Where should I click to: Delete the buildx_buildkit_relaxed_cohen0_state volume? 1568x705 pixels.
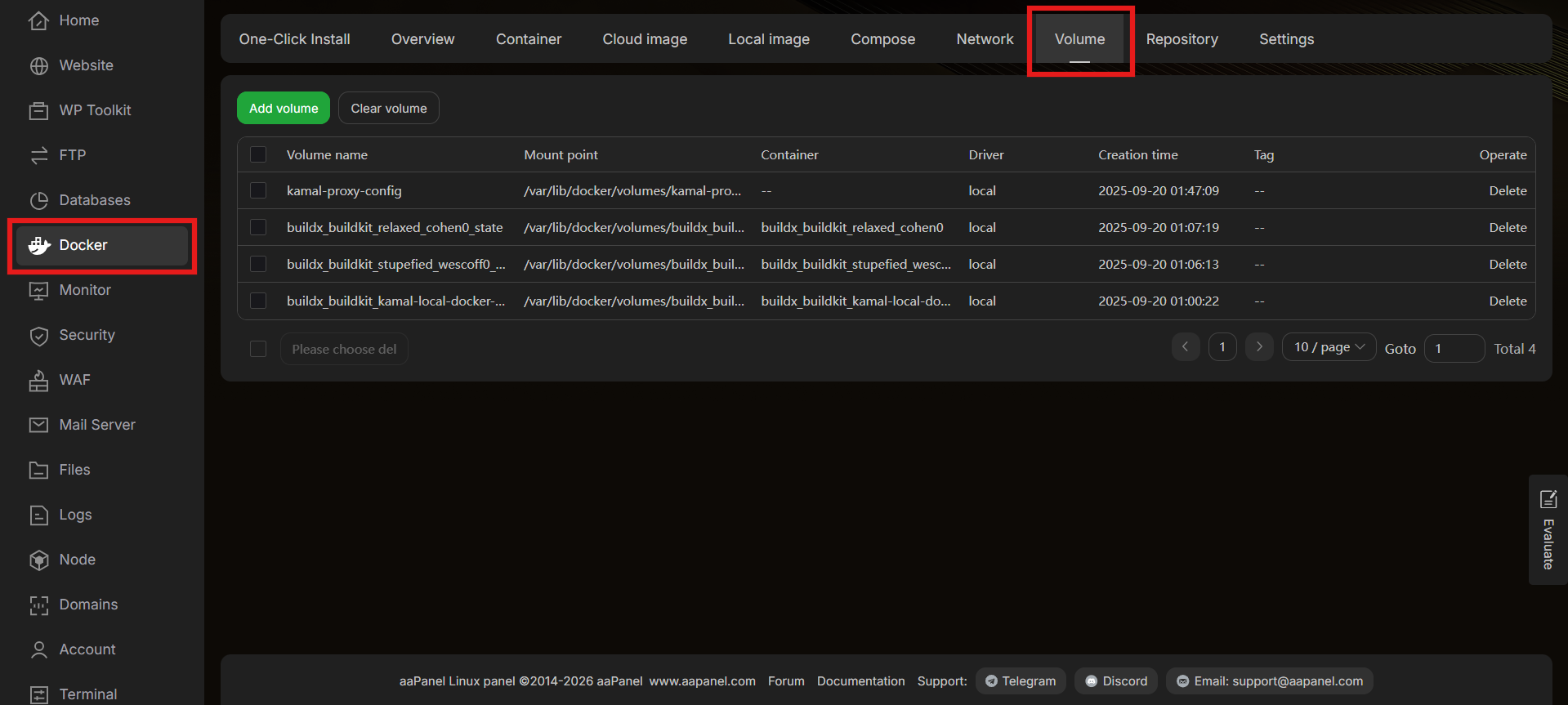click(x=1508, y=227)
